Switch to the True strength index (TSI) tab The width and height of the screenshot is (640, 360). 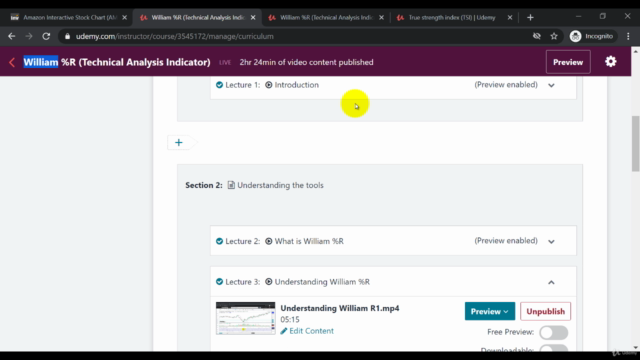click(451, 18)
